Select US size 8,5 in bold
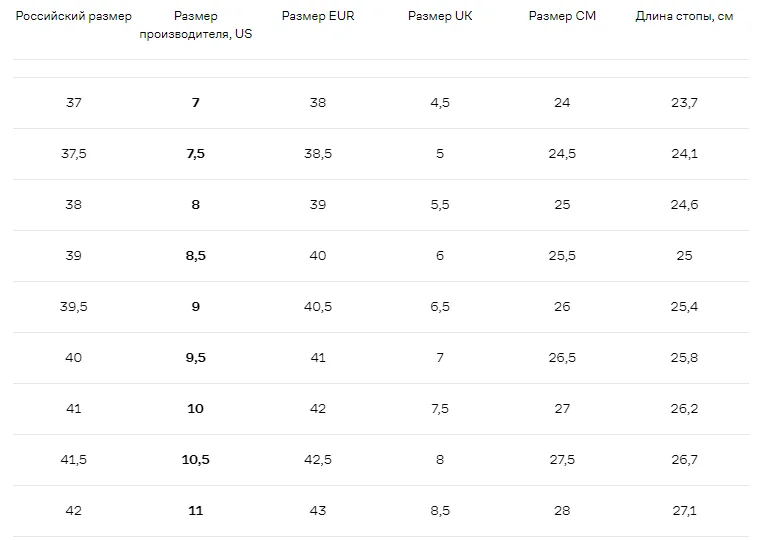This screenshot has width=769, height=540. (x=196, y=256)
